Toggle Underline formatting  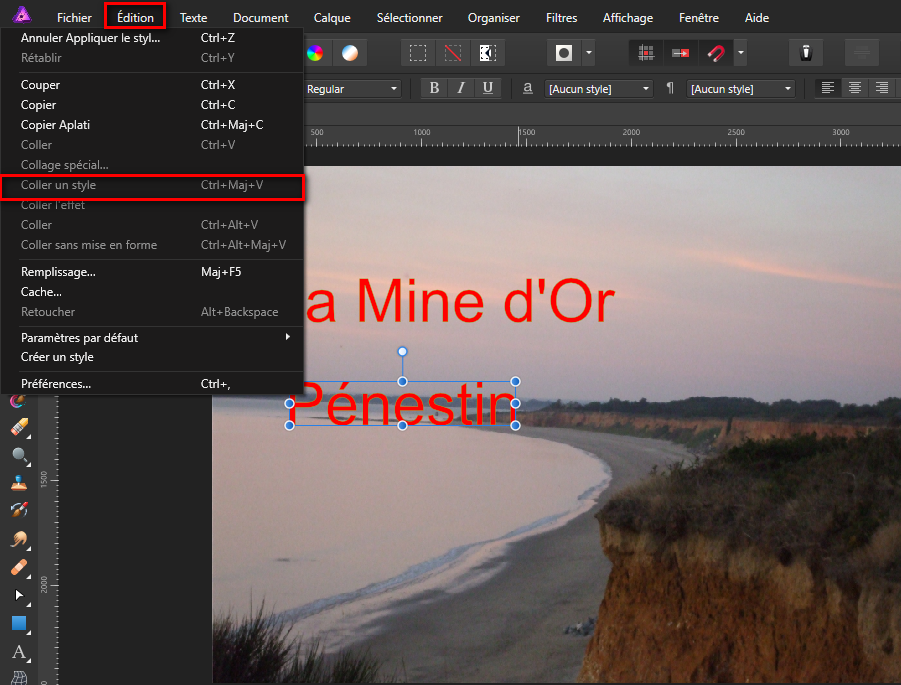(488, 88)
